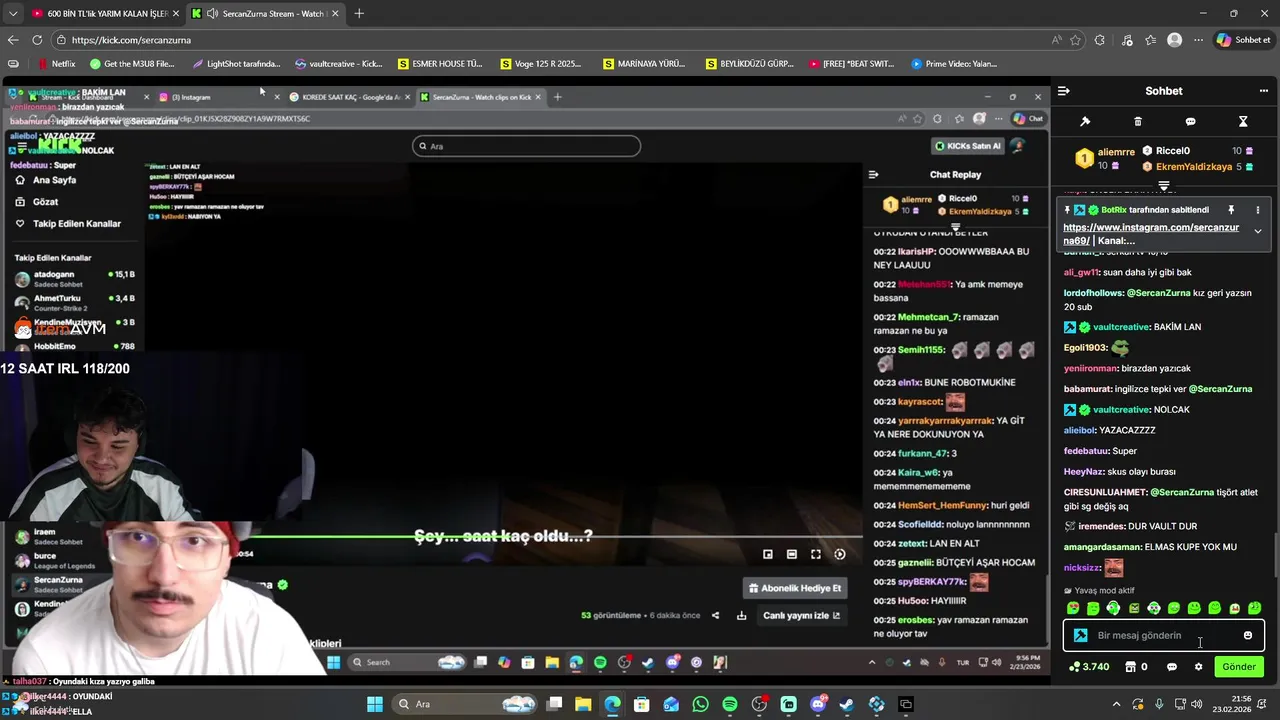Viewport: 1280px width, 720px height.
Task: Expand the pinned message chevron
Action: tap(1258, 231)
